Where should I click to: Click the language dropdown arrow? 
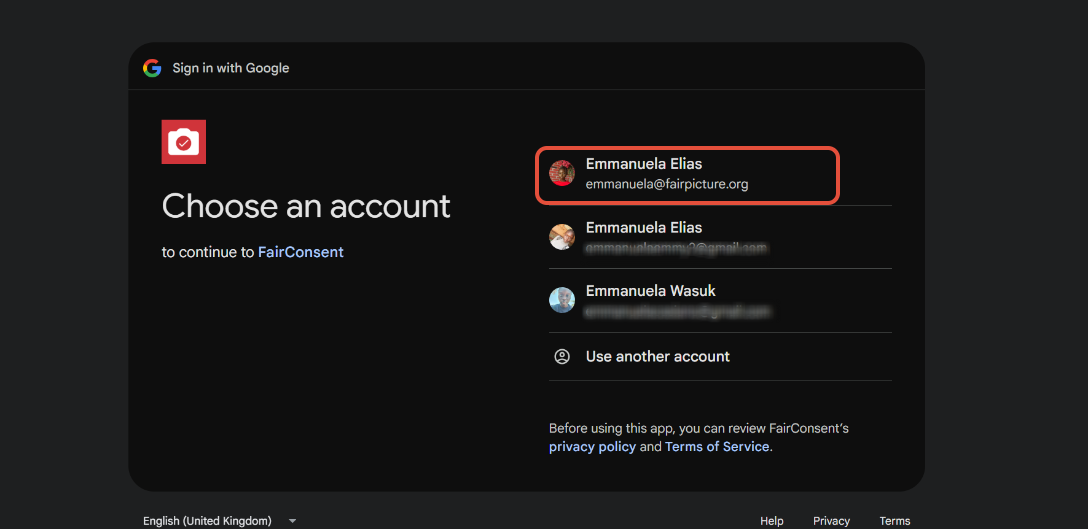(x=292, y=521)
